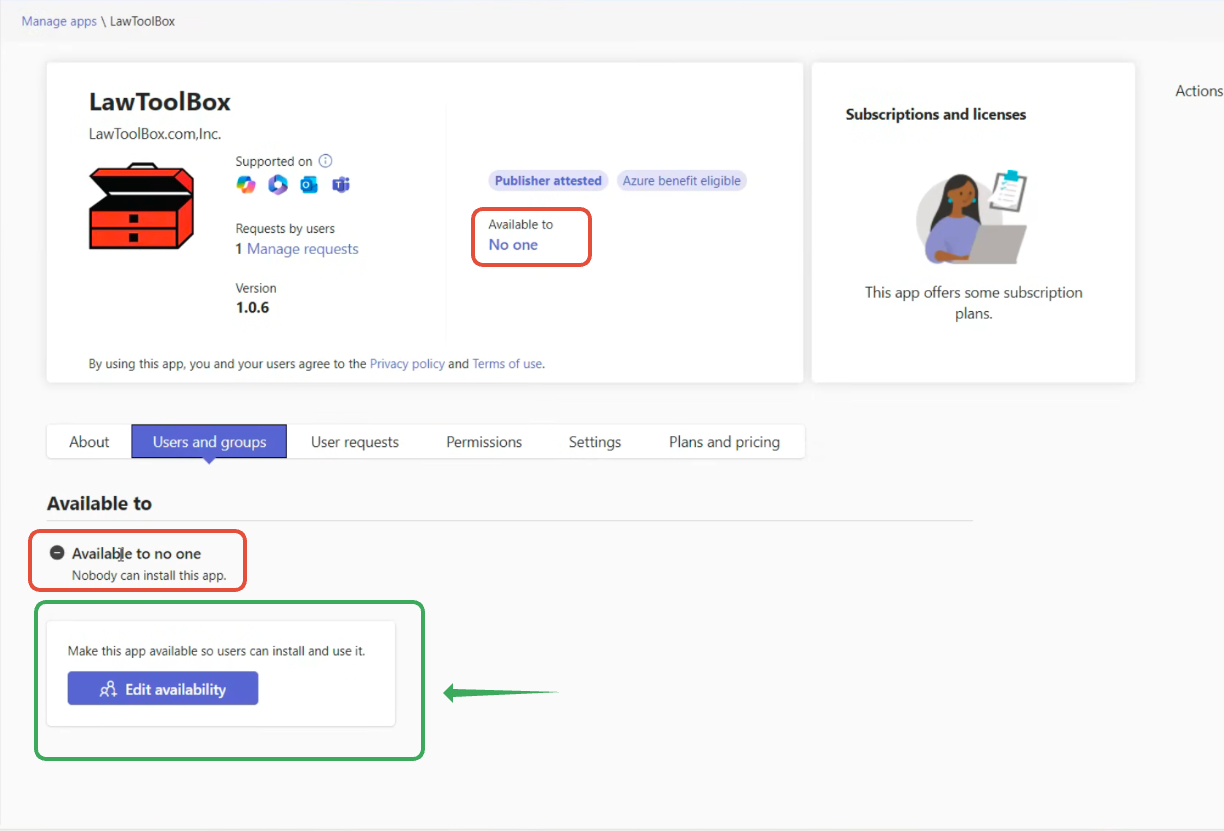Click the 'Available to' section heading
The image size is (1224, 831).
pyautogui.click(x=99, y=504)
